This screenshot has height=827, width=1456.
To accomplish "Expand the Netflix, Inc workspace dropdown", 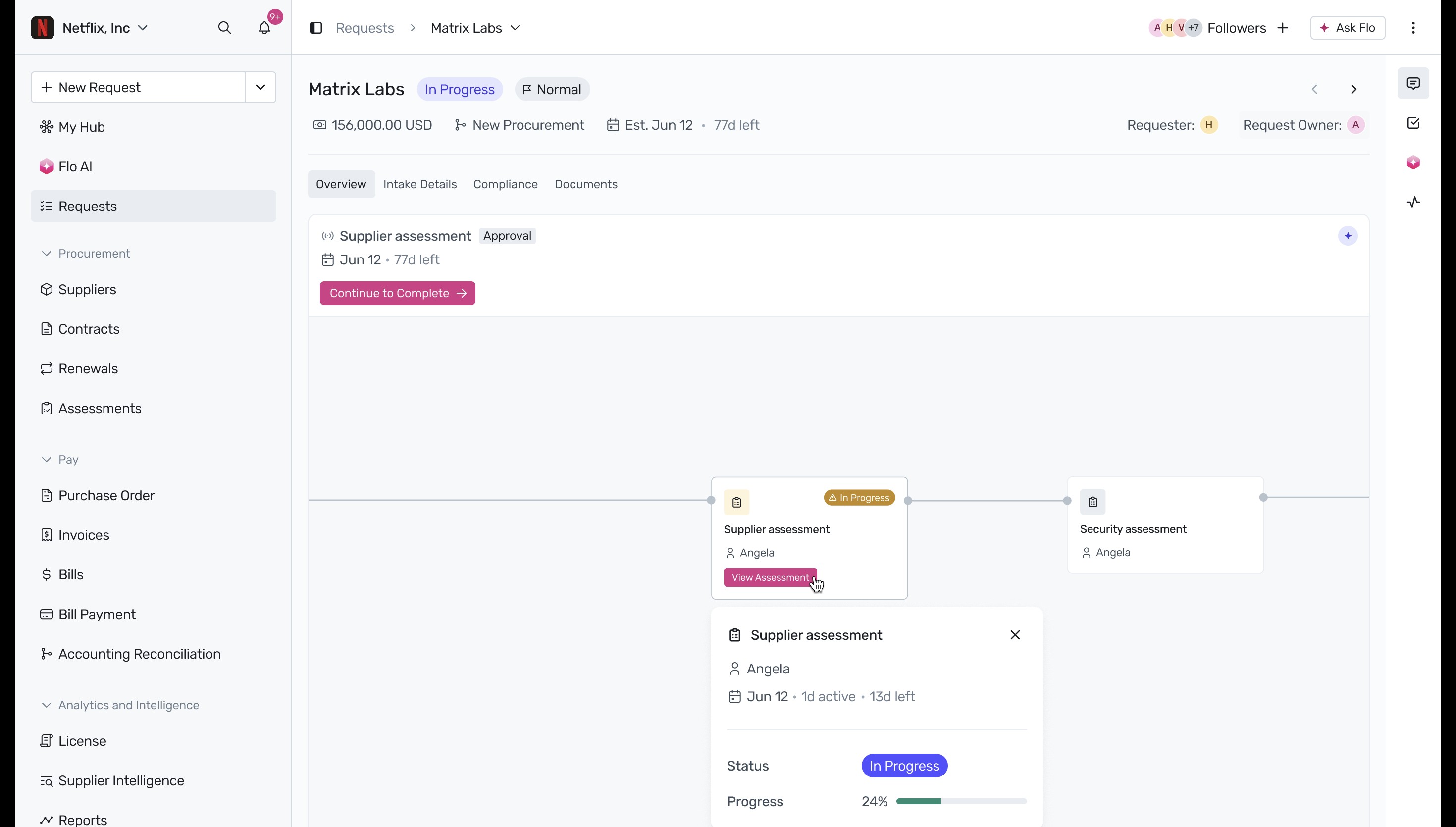I will point(143,28).
